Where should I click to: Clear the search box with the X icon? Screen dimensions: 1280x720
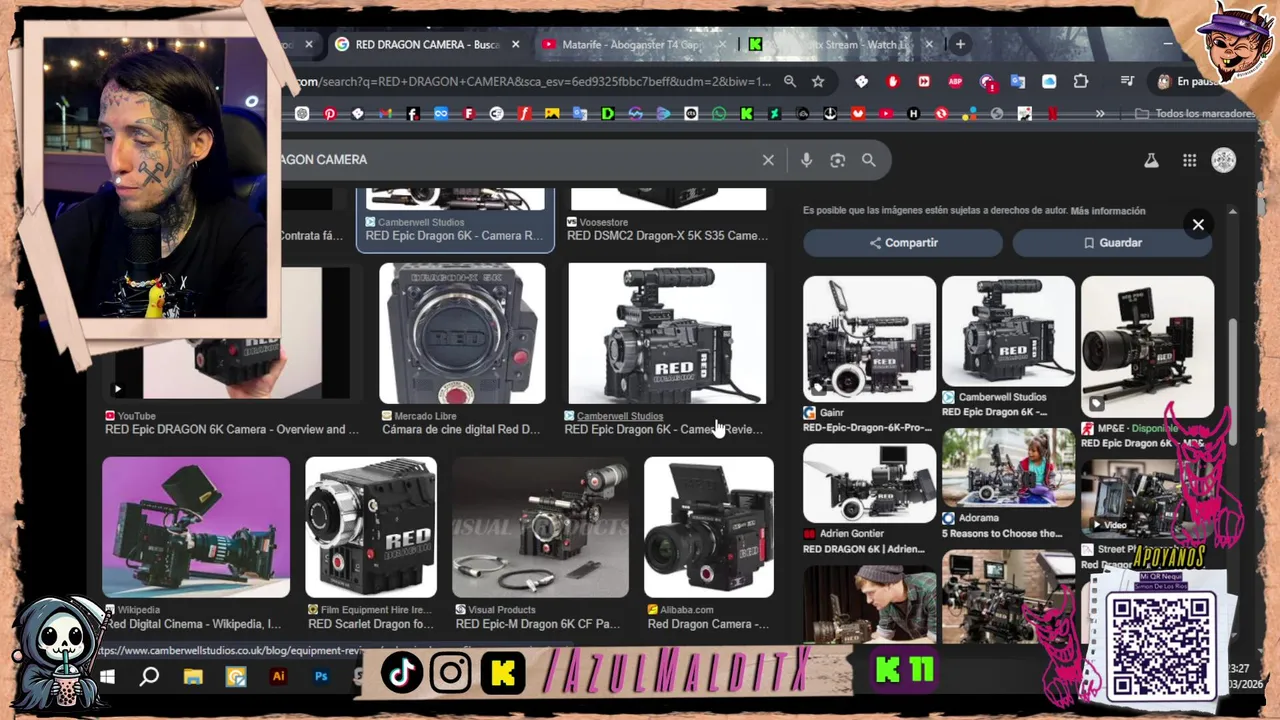[768, 160]
